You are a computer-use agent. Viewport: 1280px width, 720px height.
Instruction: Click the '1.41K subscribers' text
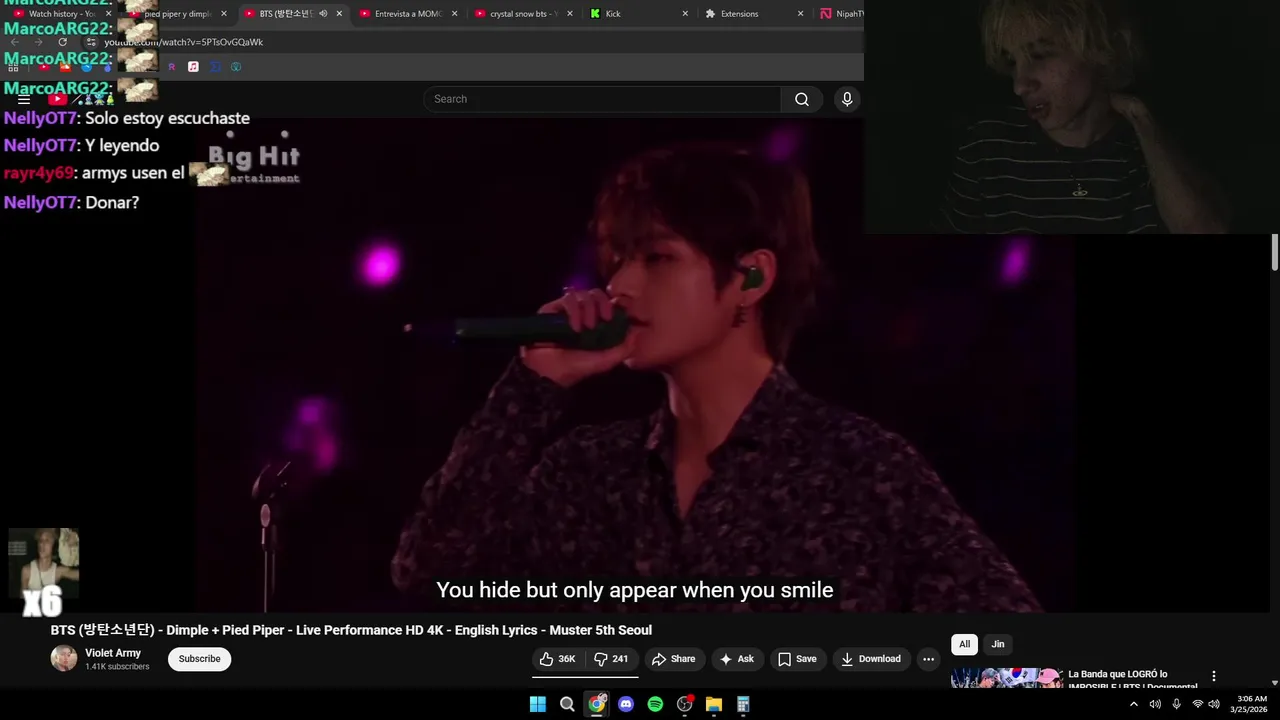pos(117,667)
